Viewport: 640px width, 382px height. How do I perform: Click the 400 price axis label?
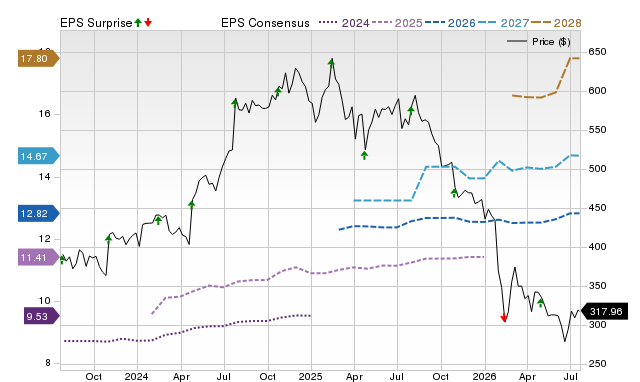coord(597,247)
